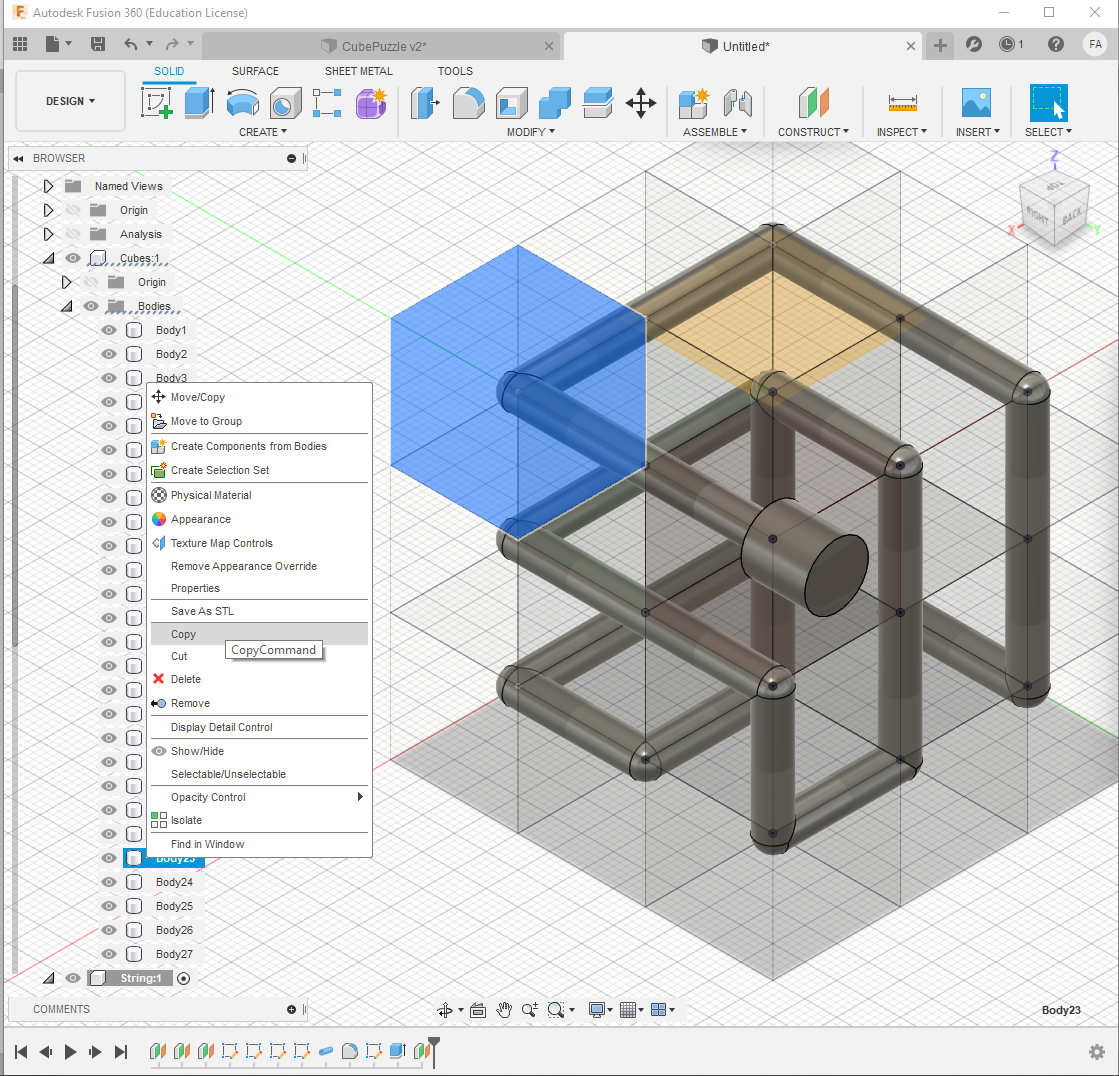The width and height of the screenshot is (1119, 1076).
Task: Click the Insert image icon
Action: pyautogui.click(x=974, y=102)
